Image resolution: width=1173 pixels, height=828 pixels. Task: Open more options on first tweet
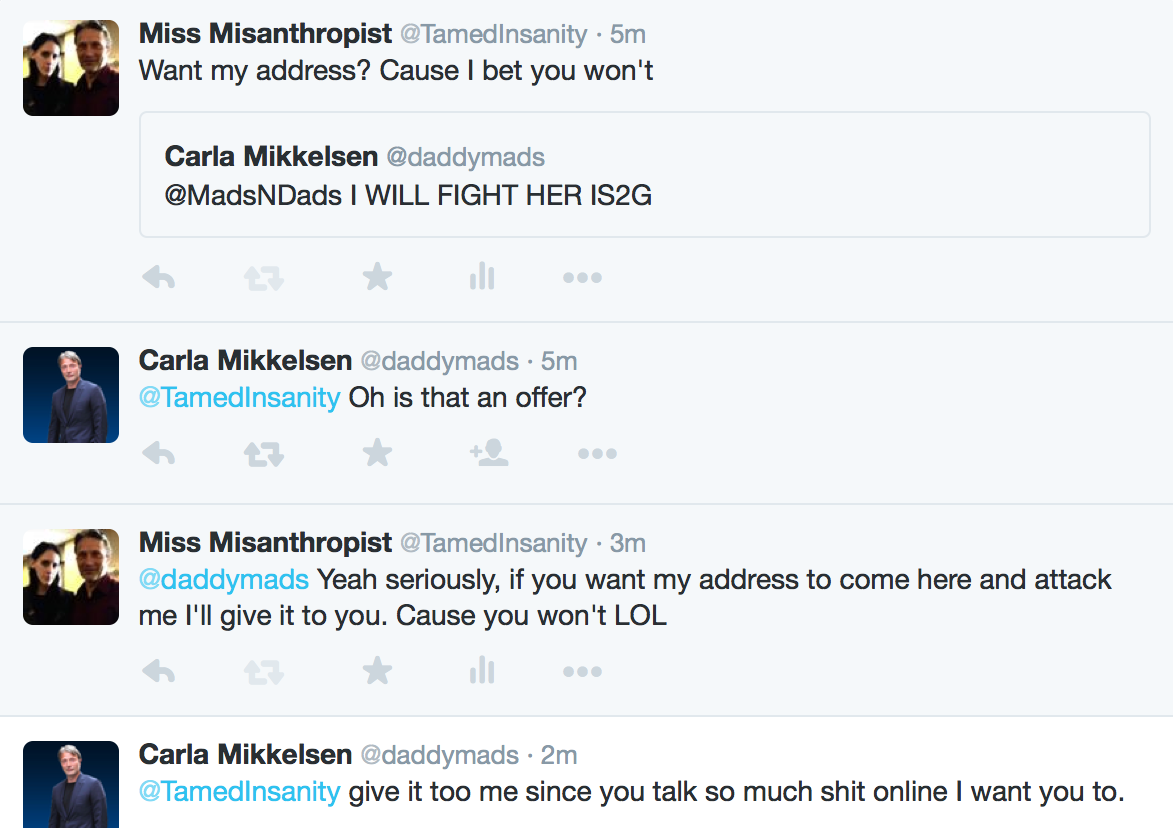coord(582,278)
